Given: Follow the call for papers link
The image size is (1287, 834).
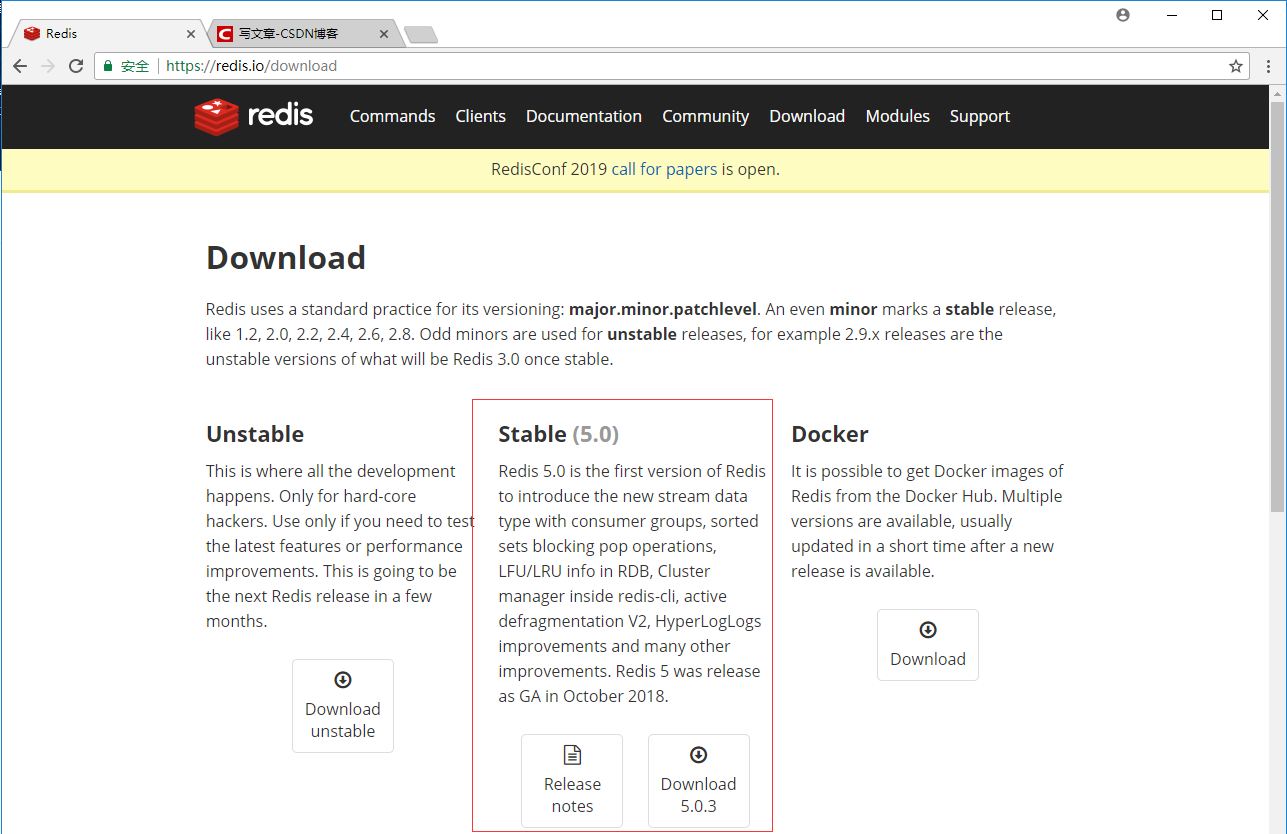Looking at the screenshot, I should [664, 169].
